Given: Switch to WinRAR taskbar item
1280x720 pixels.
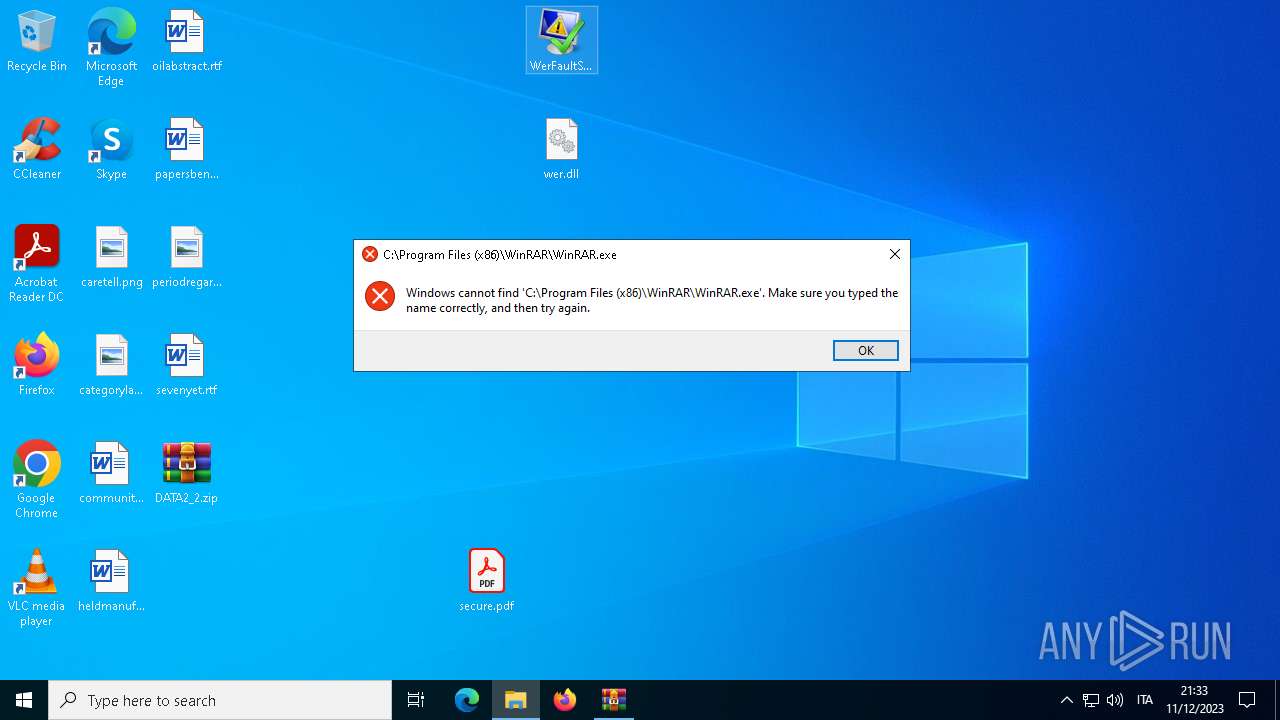Looking at the screenshot, I should tap(614, 700).
